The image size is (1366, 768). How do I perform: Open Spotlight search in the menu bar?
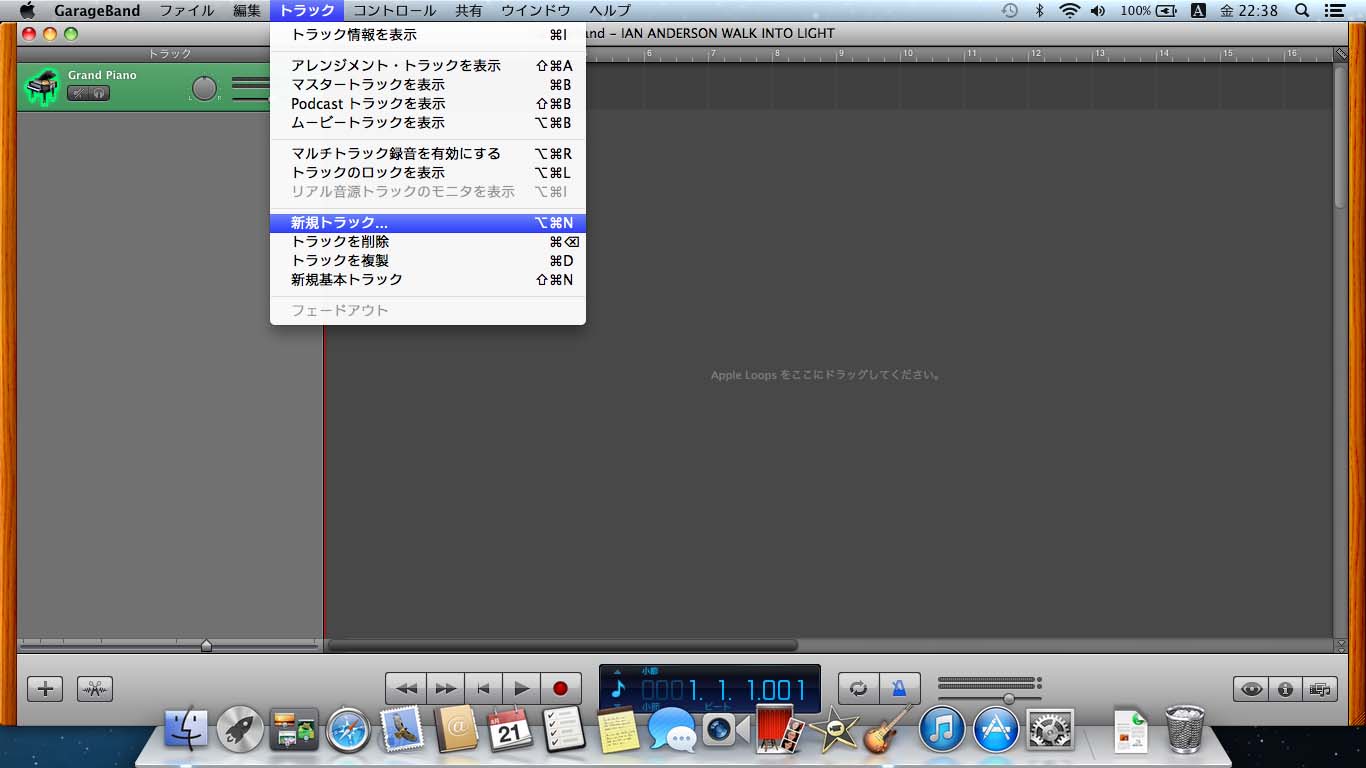click(1301, 11)
